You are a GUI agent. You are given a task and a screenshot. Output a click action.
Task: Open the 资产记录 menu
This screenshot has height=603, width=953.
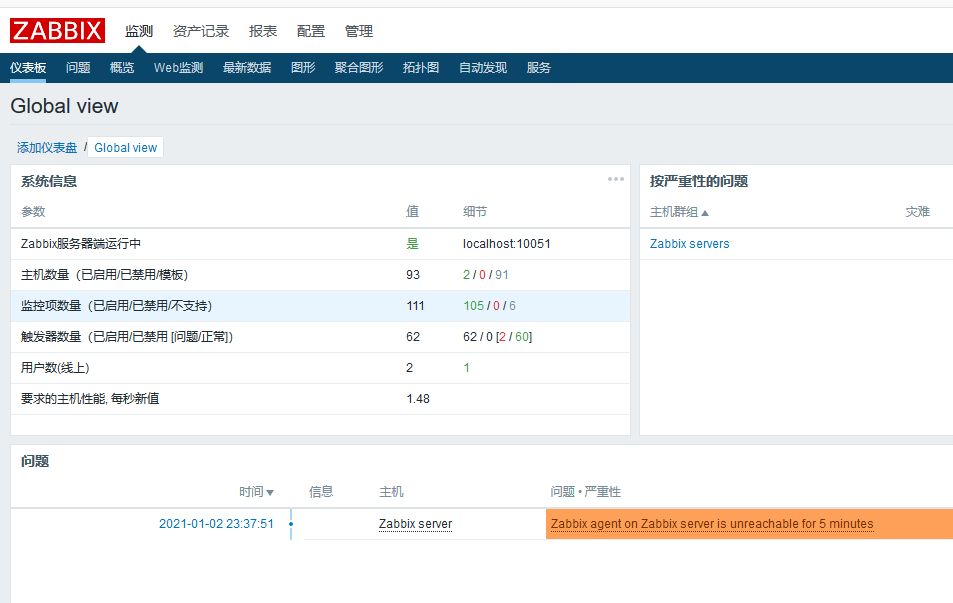(x=201, y=31)
